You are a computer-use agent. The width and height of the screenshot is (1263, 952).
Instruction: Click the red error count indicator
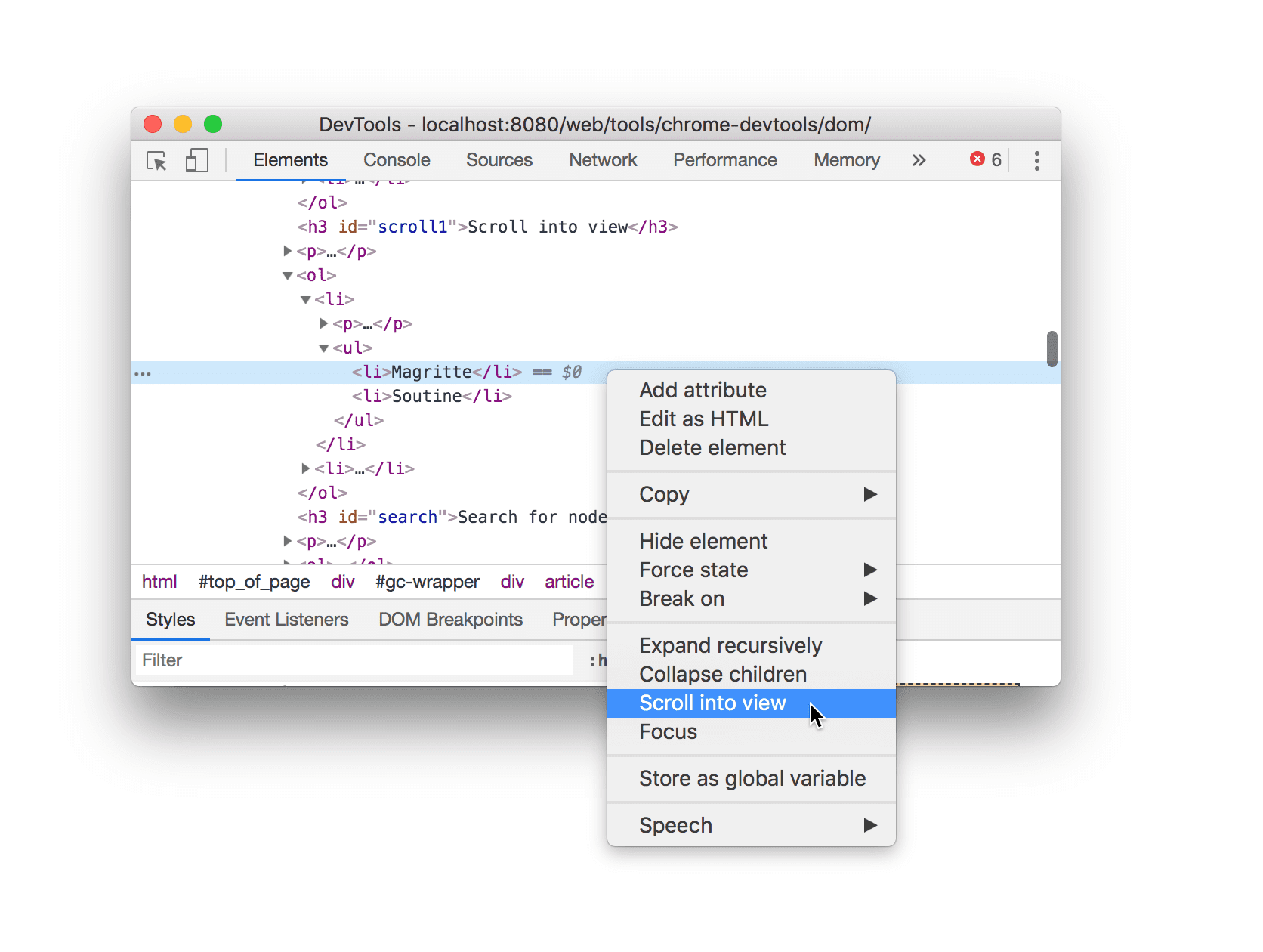click(985, 160)
